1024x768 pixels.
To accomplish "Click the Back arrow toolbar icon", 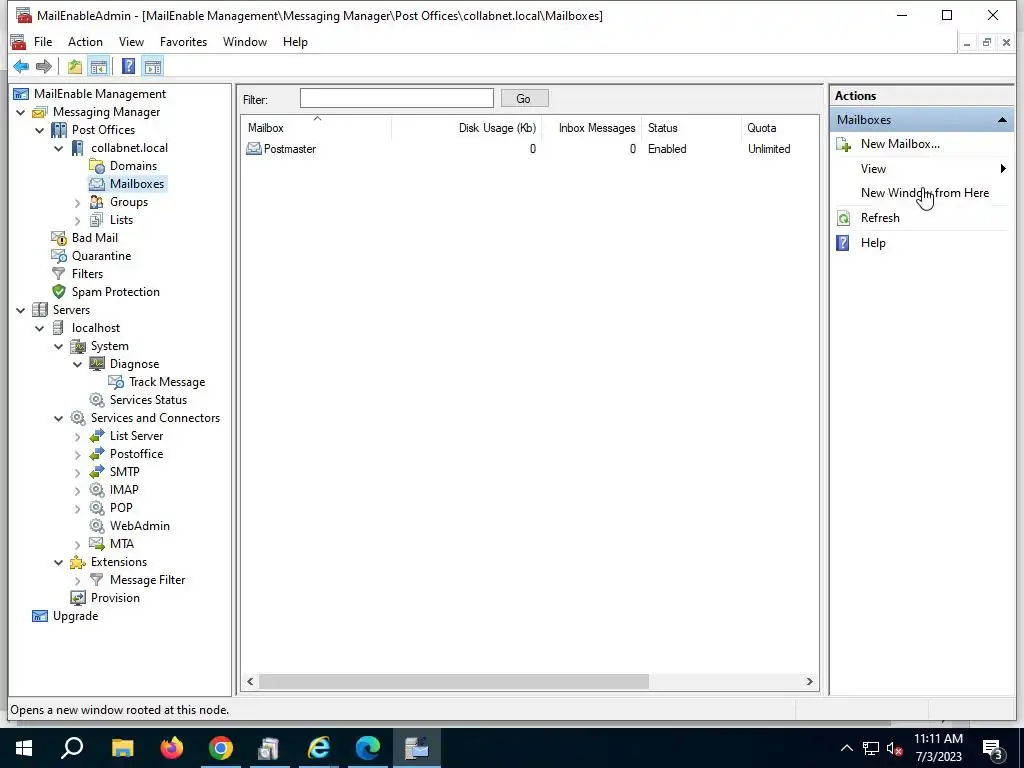I will (21, 66).
